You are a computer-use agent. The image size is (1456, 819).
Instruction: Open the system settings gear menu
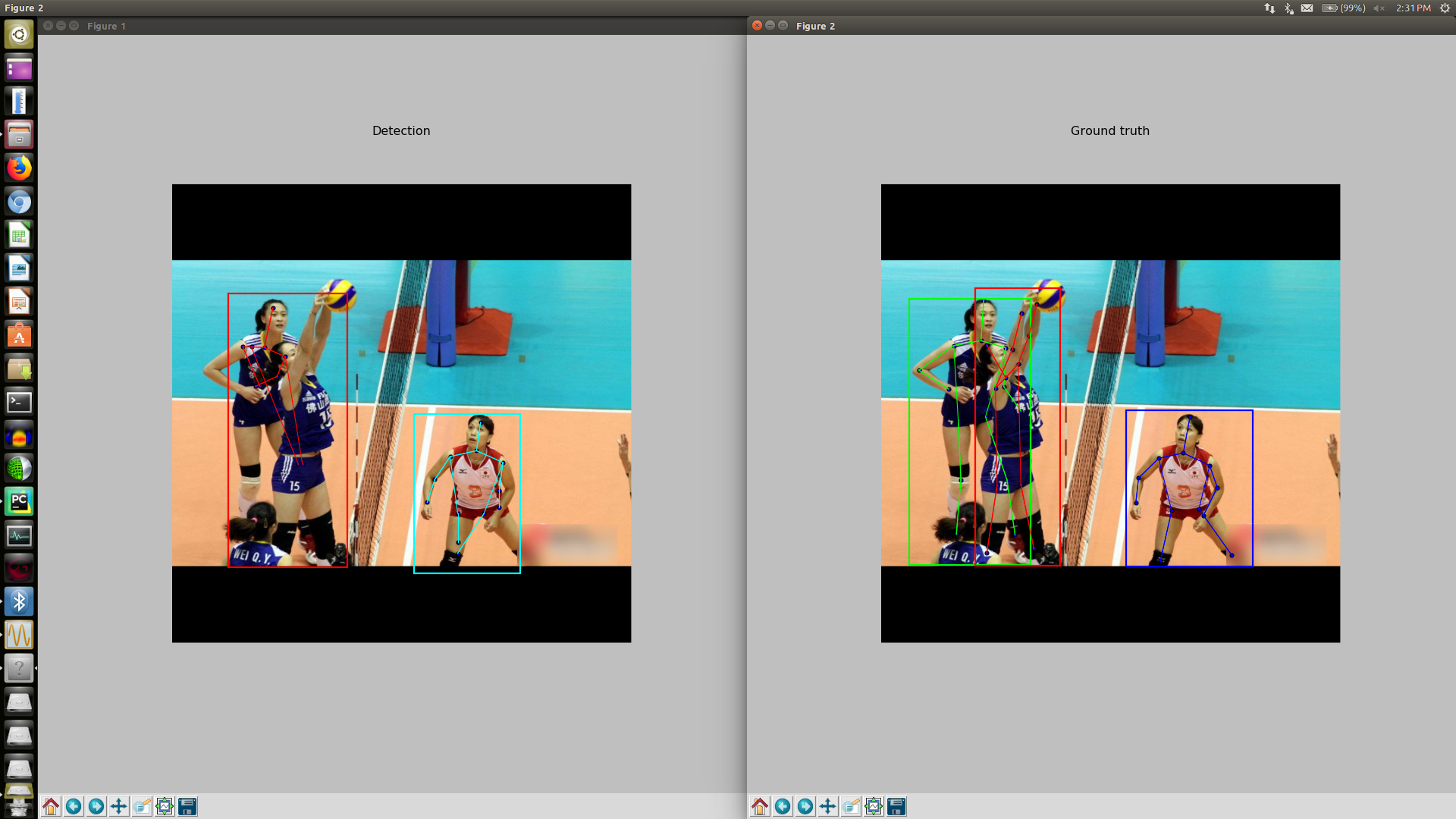click(x=1445, y=8)
